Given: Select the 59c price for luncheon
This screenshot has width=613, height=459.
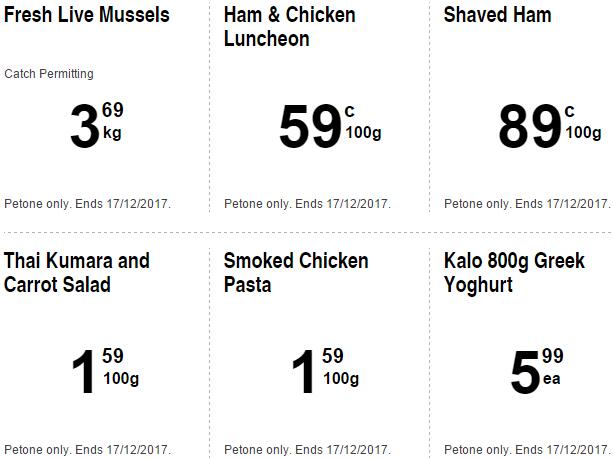Looking at the screenshot, I should 326,124.
